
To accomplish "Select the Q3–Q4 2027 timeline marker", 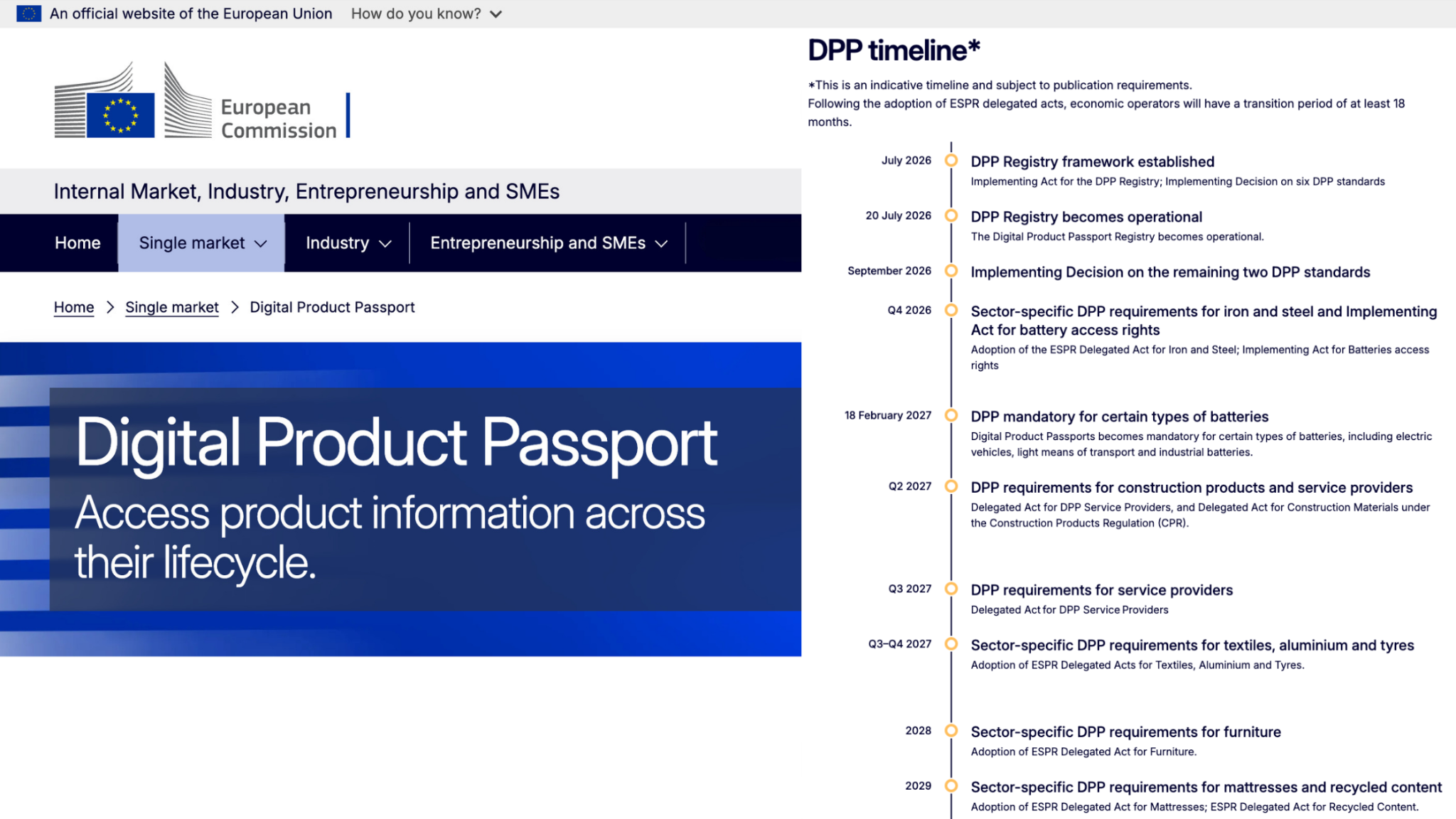I will (x=951, y=644).
